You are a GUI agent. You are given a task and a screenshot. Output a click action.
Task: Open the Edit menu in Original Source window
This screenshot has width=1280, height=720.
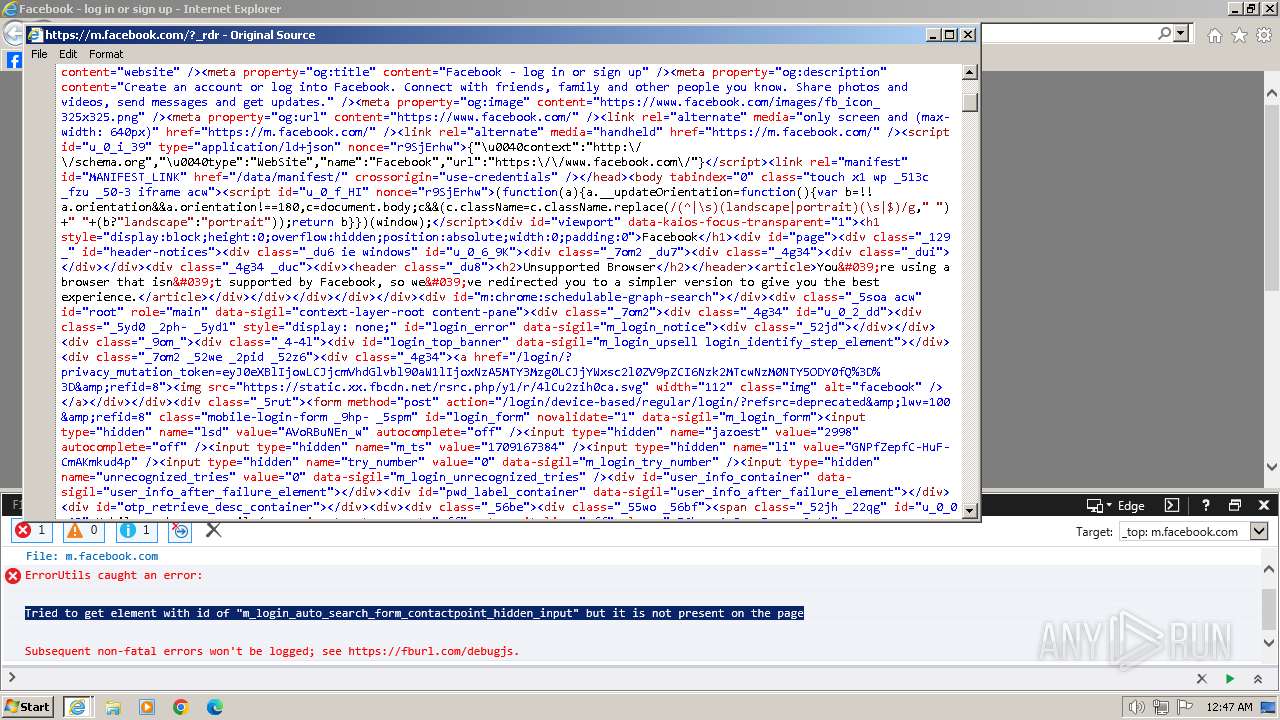tap(68, 54)
